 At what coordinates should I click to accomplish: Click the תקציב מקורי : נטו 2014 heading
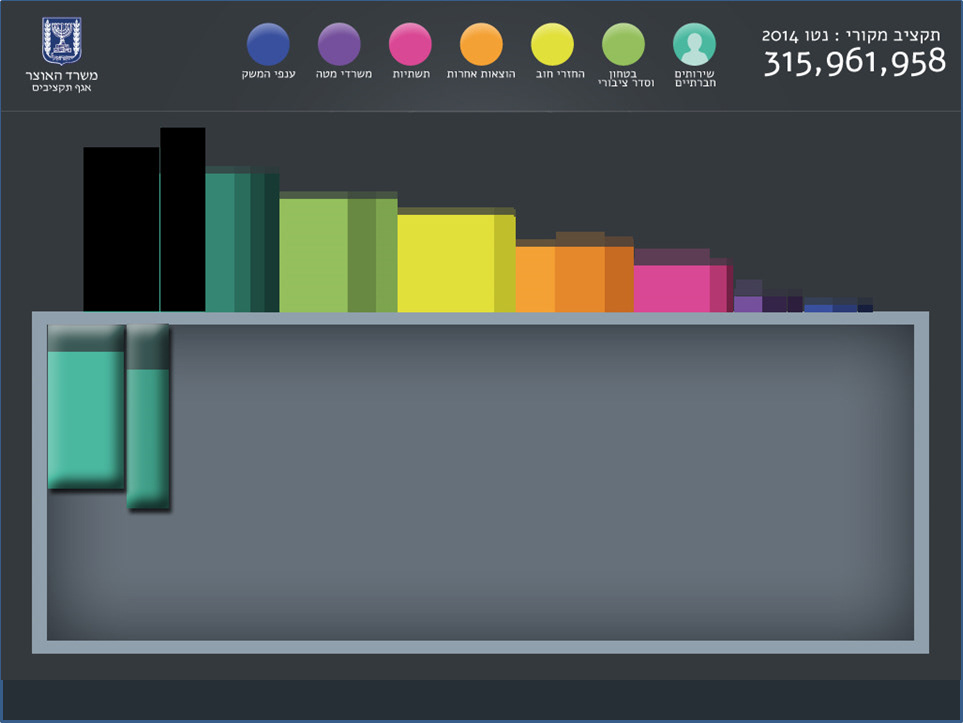(851, 36)
